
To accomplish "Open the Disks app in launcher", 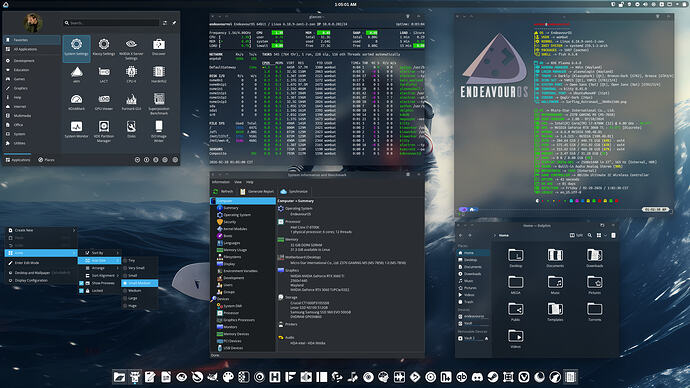I will pyautogui.click(x=131, y=129).
